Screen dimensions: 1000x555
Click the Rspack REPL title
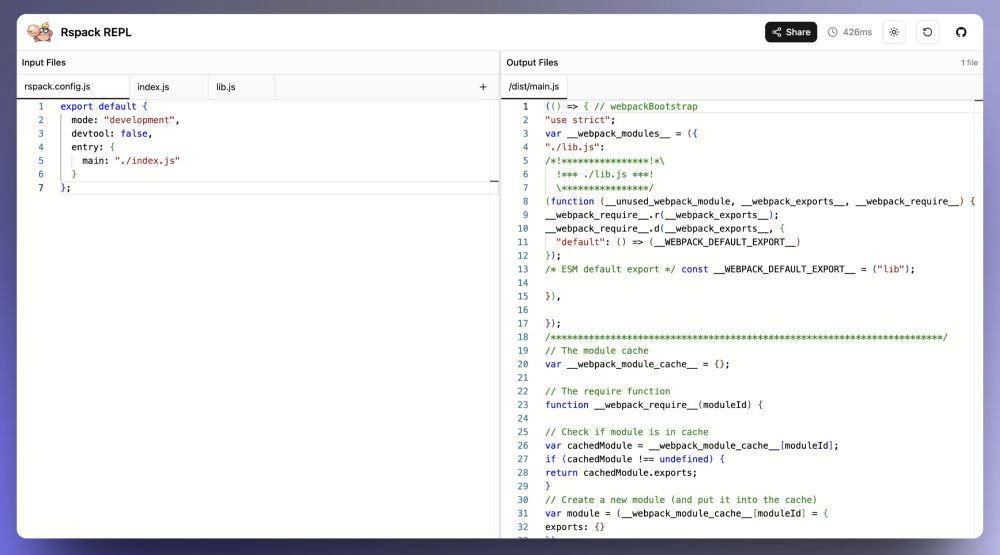tap(96, 32)
